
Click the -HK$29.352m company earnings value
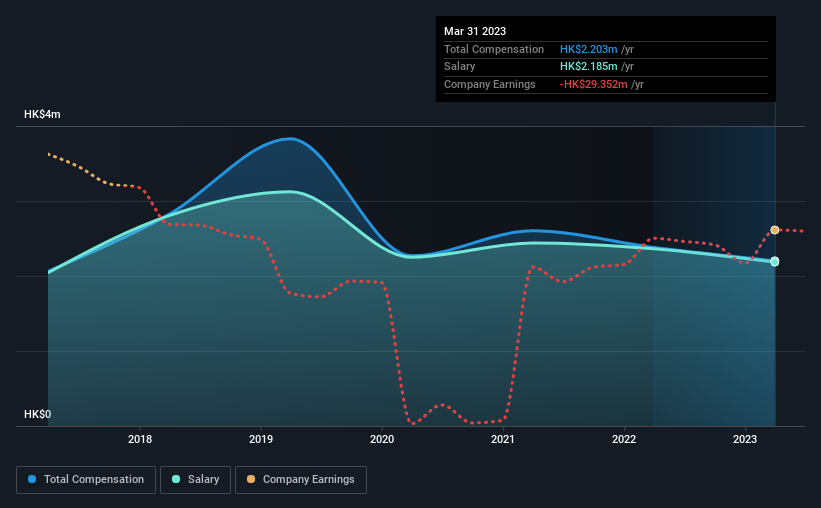click(593, 84)
